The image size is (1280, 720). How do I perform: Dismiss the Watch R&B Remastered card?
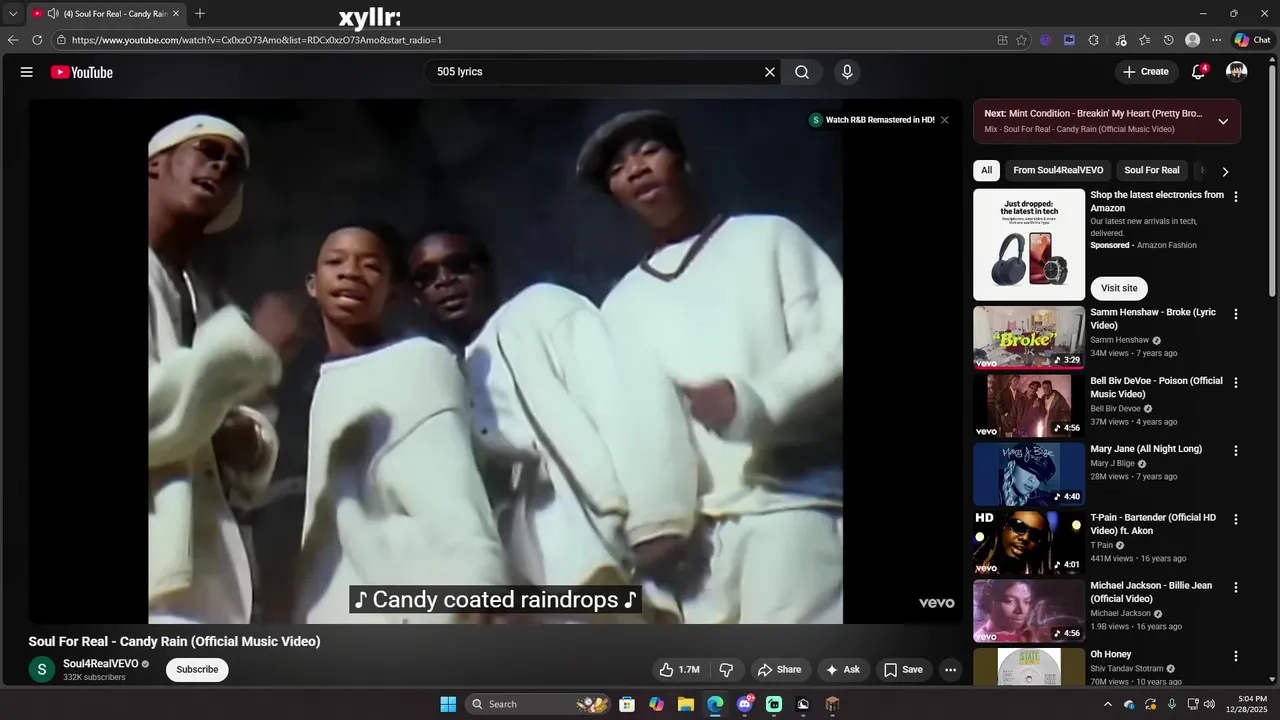pos(944,120)
